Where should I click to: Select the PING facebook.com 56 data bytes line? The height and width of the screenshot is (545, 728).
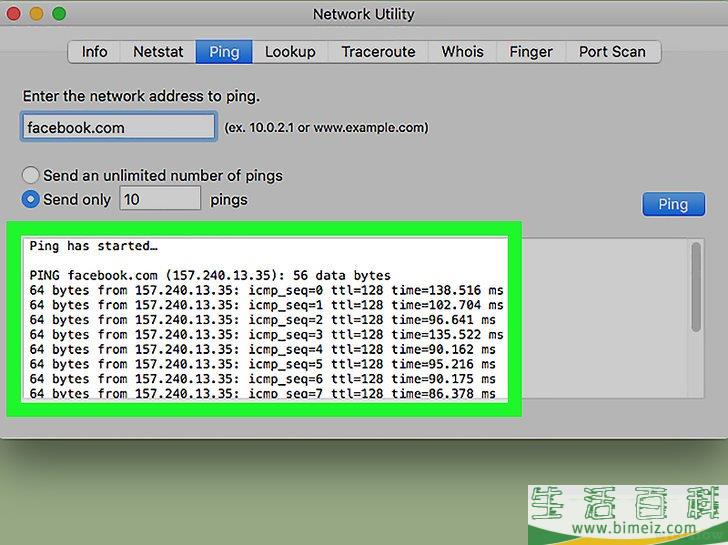[210, 275]
